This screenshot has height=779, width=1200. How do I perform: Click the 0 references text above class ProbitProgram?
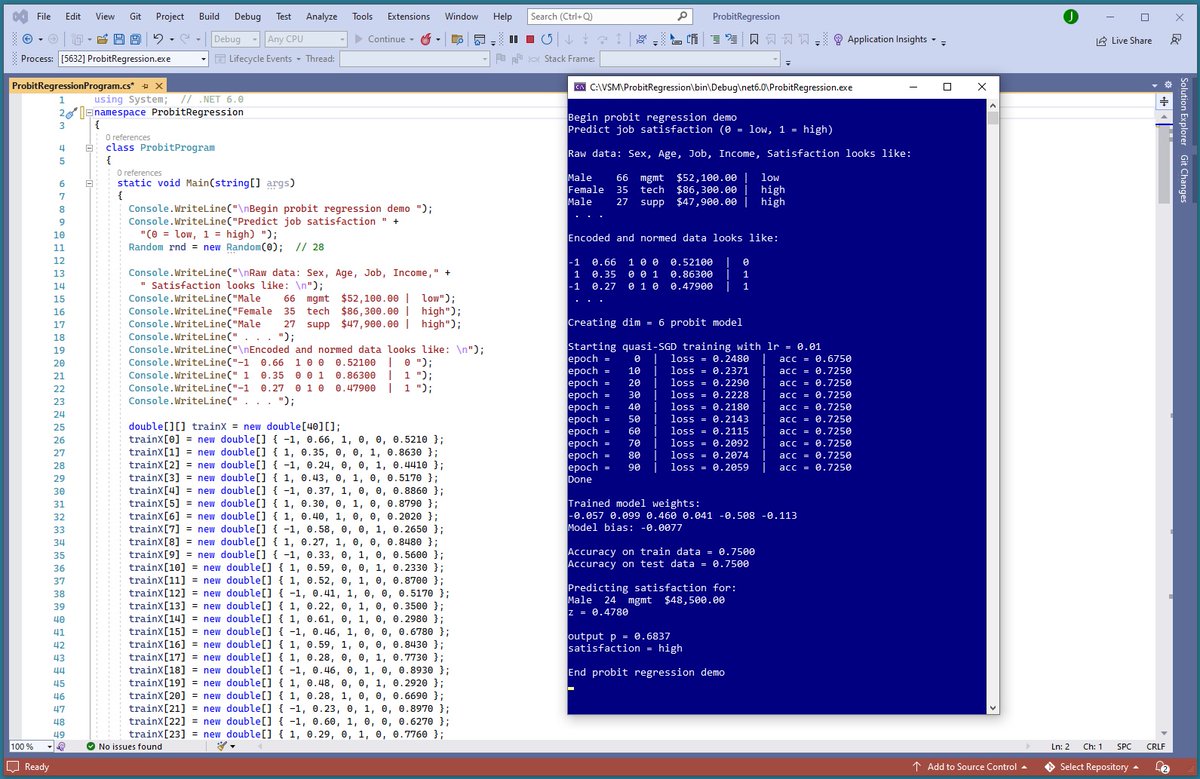[126, 137]
